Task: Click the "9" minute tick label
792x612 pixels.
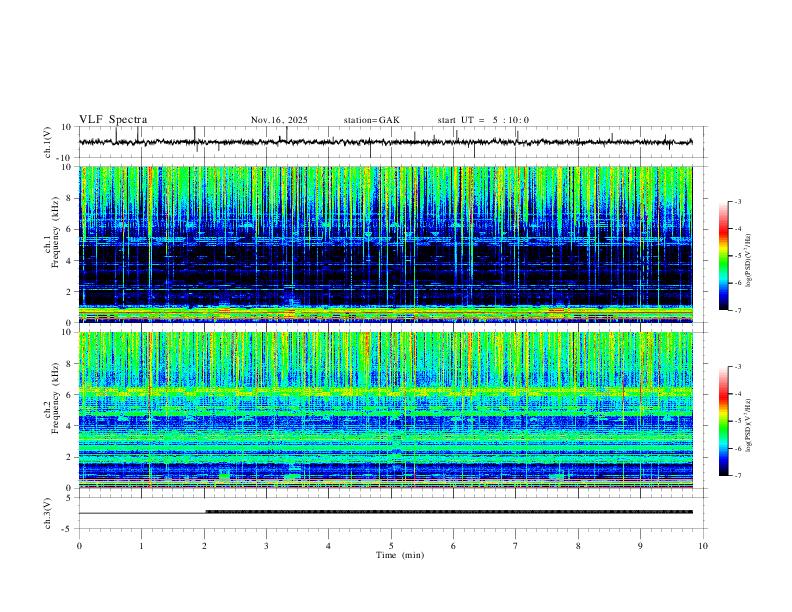Action: [640, 546]
